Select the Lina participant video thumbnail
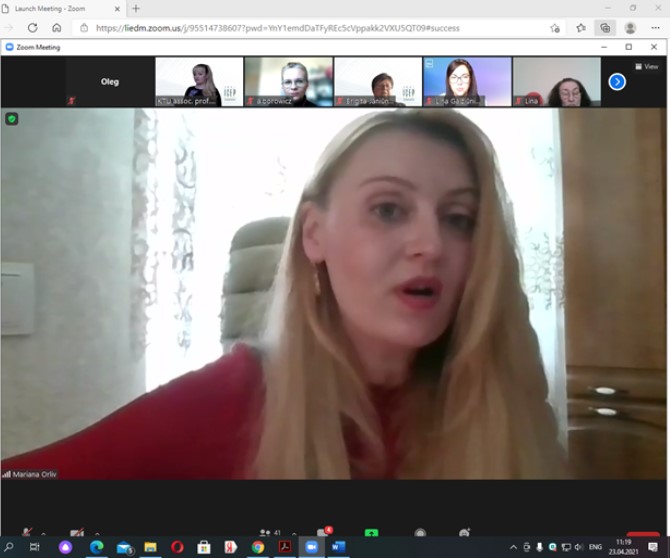670x558 pixels. click(557, 81)
